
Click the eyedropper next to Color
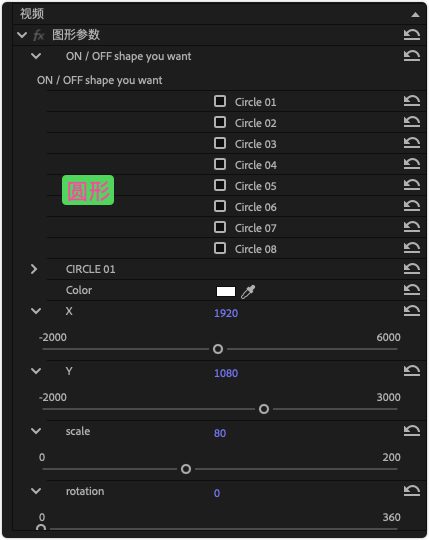[x=248, y=291]
